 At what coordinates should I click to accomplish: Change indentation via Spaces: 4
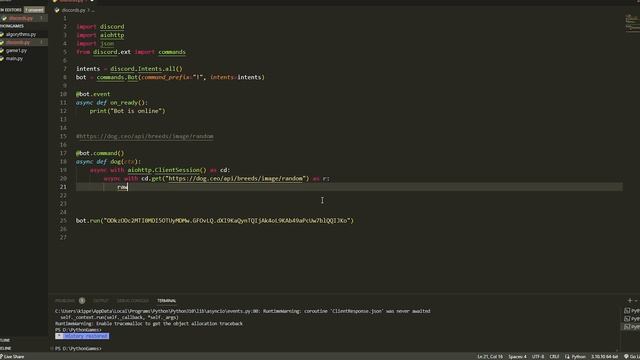pos(517,357)
